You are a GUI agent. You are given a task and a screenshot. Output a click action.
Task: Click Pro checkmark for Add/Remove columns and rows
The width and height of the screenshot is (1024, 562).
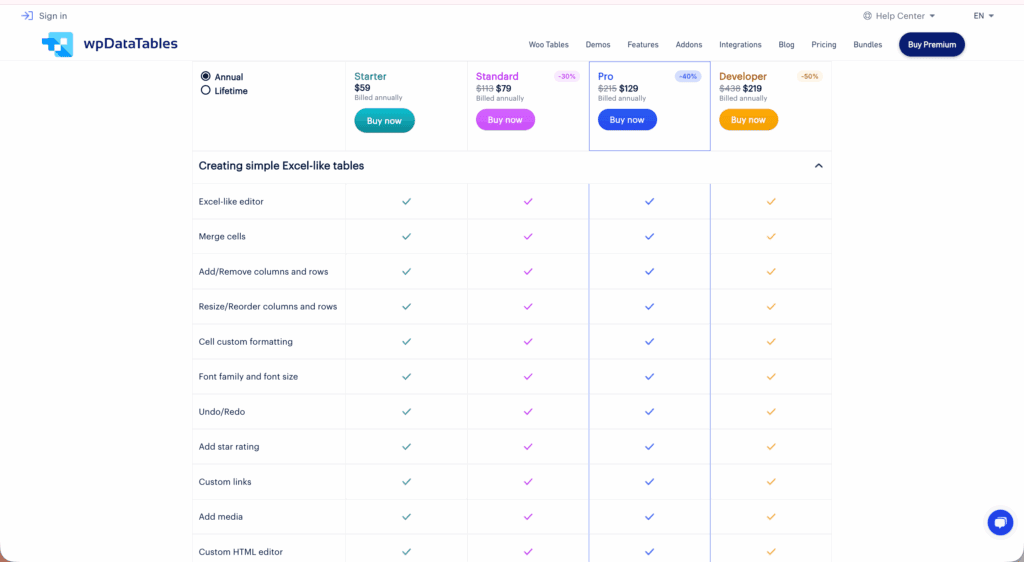(649, 272)
